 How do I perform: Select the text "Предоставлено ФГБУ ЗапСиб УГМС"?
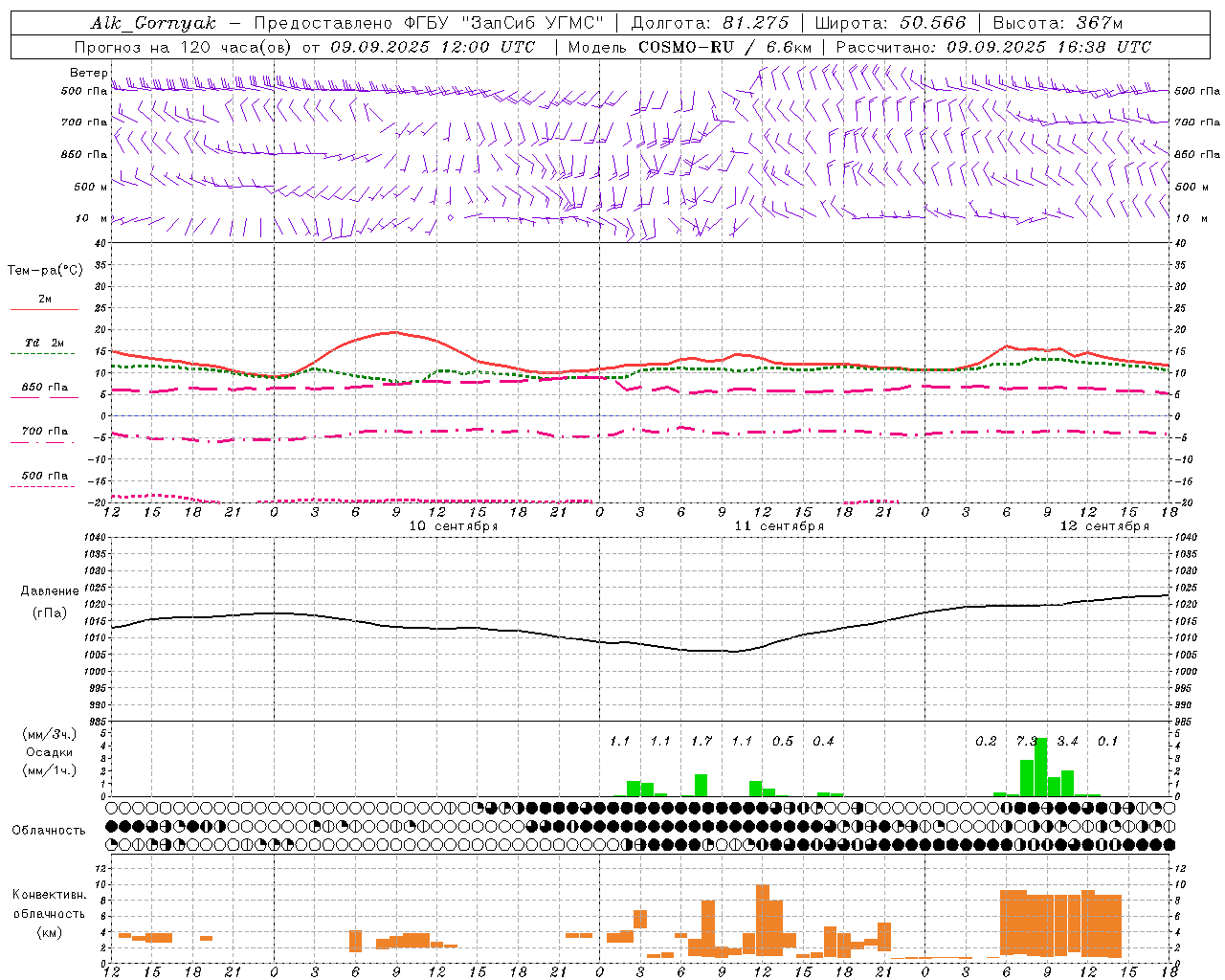pyautogui.click(x=431, y=23)
